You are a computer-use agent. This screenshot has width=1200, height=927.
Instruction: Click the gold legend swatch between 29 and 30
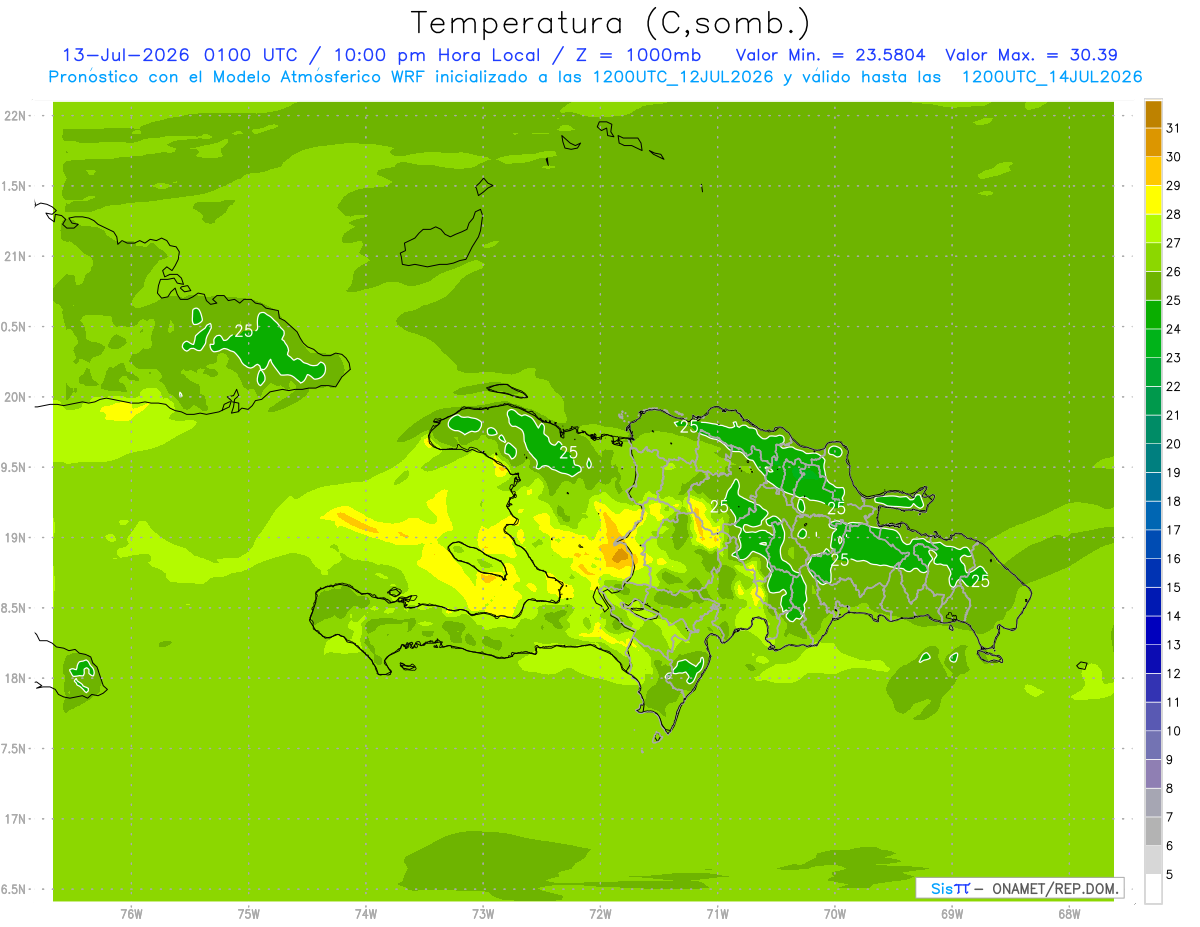tap(1153, 170)
